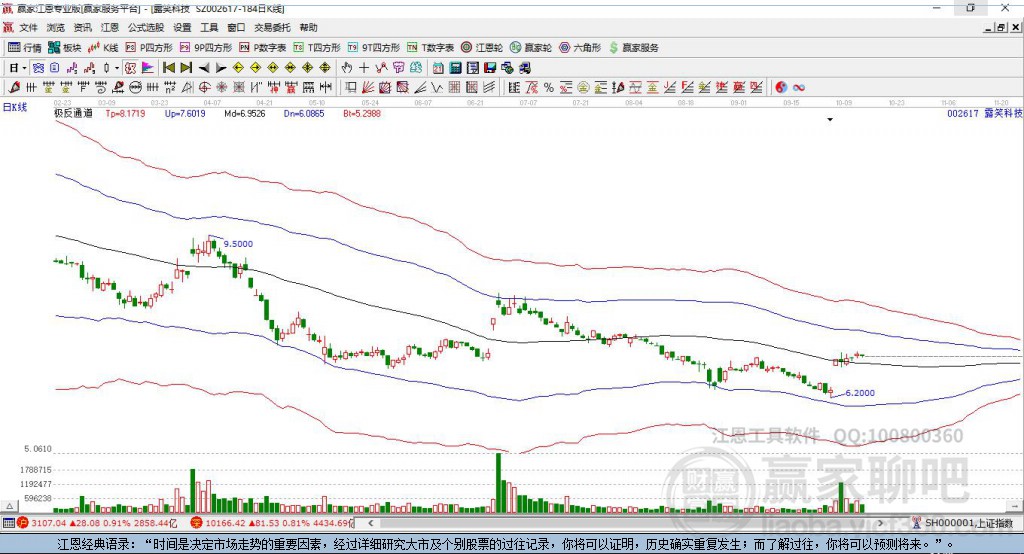
Task: Select the percent % retracement tool
Action: click(549, 88)
